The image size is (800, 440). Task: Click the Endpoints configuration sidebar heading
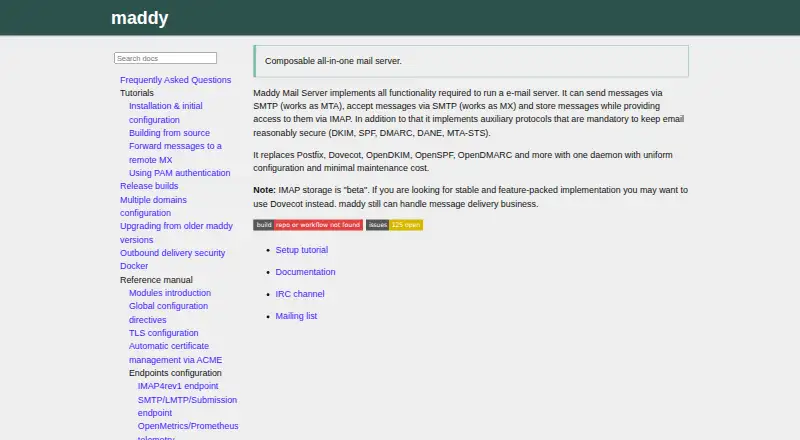pyautogui.click(x=176, y=373)
